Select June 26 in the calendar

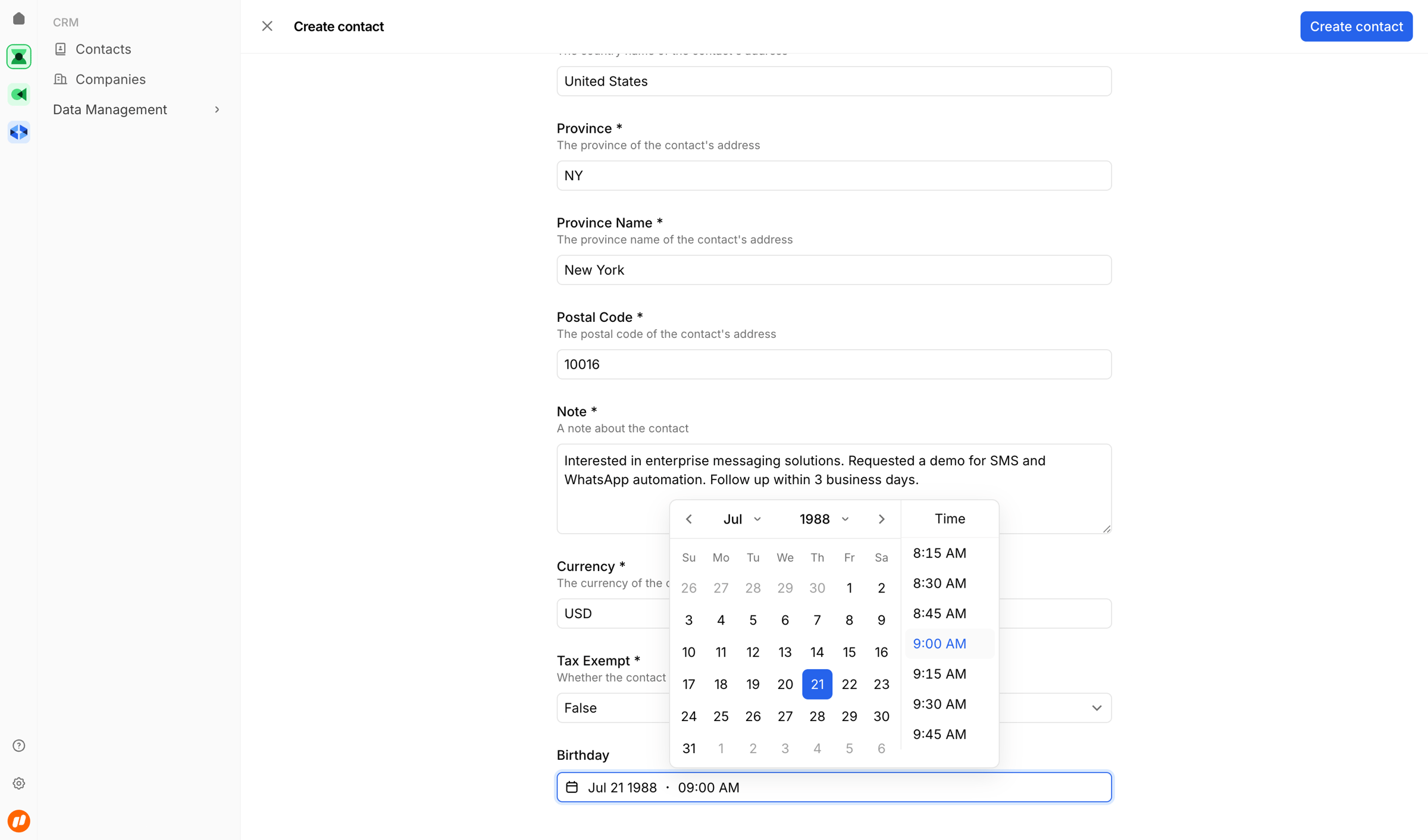pos(689,588)
